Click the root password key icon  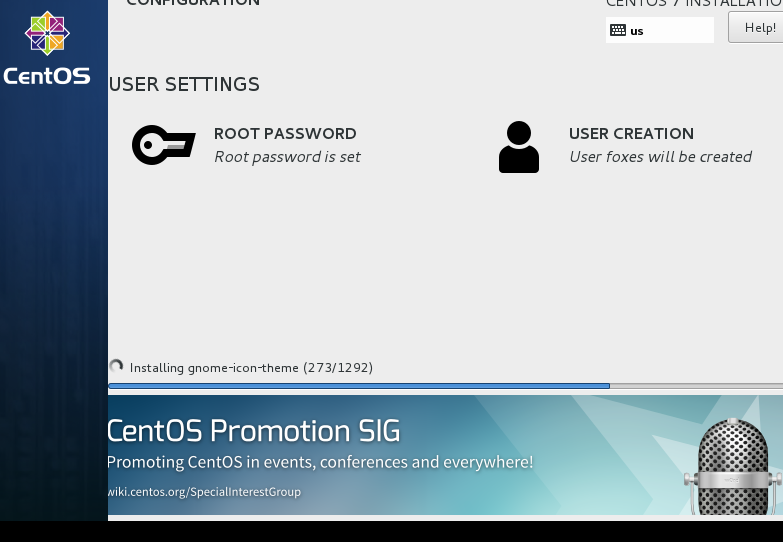tap(164, 145)
